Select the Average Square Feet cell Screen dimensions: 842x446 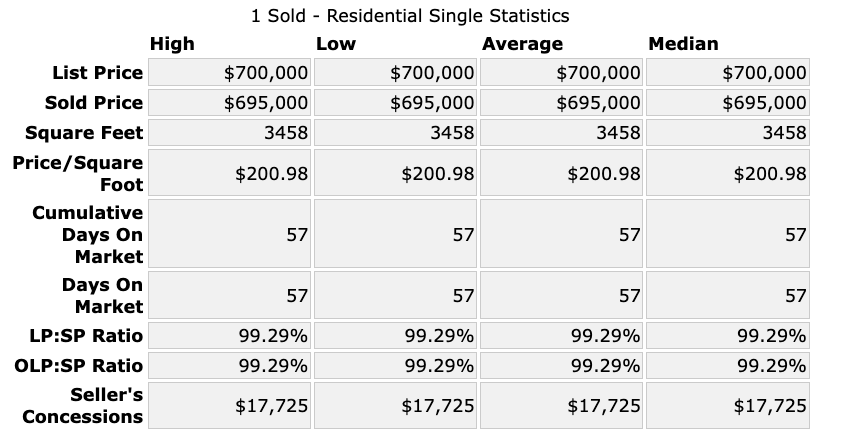pyautogui.click(x=563, y=133)
